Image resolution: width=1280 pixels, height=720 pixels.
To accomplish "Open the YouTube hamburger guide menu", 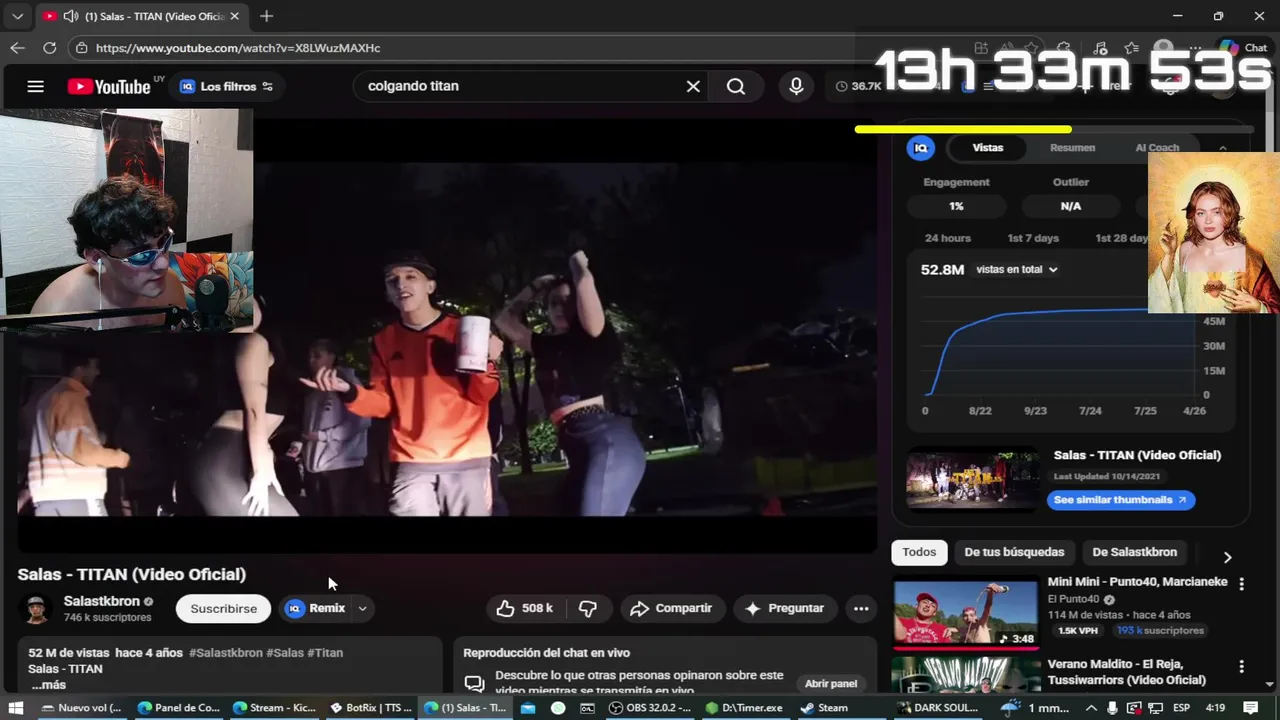I will 35,86.
